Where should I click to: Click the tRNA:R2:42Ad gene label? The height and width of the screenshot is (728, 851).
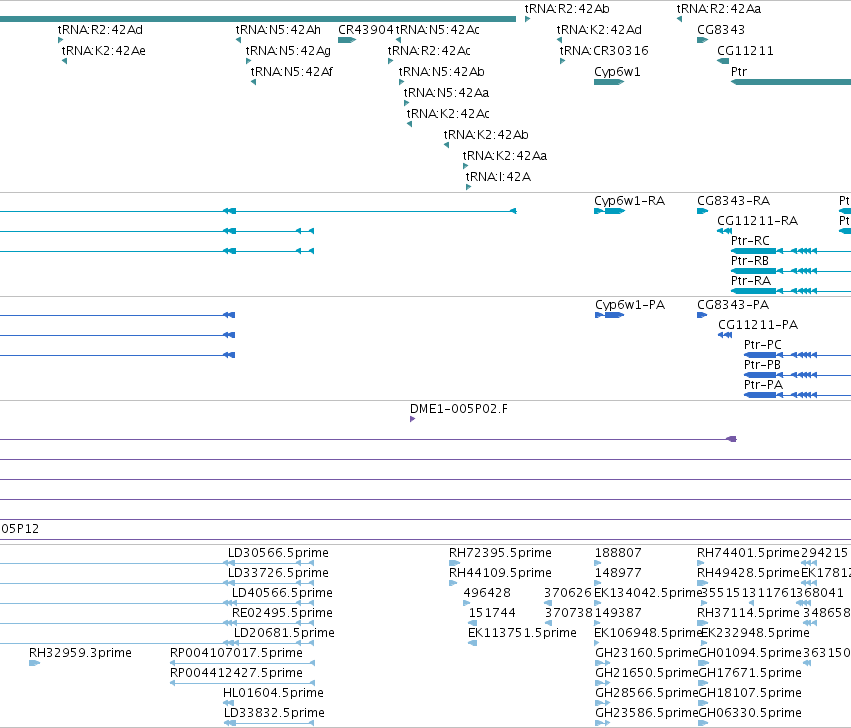[100, 30]
